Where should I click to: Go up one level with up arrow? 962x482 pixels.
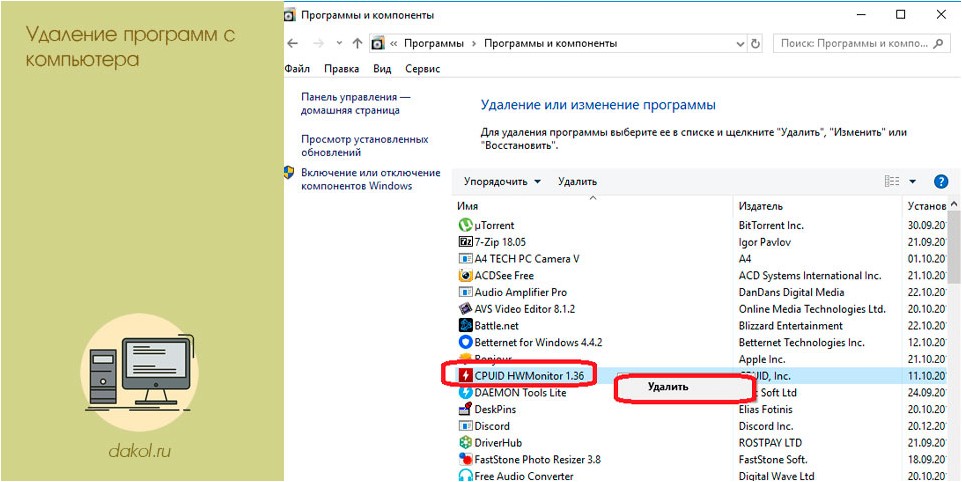(x=358, y=44)
